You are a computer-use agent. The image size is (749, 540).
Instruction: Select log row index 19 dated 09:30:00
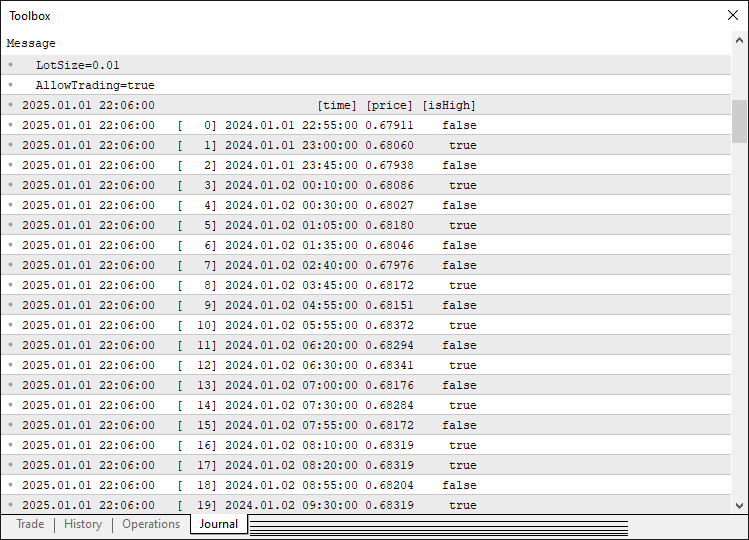pyautogui.click(x=366, y=505)
